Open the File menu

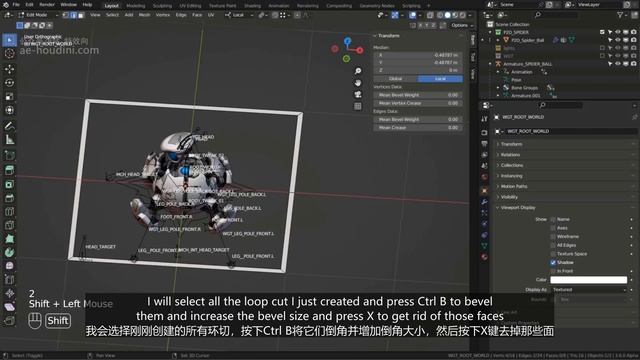coord(16,5)
